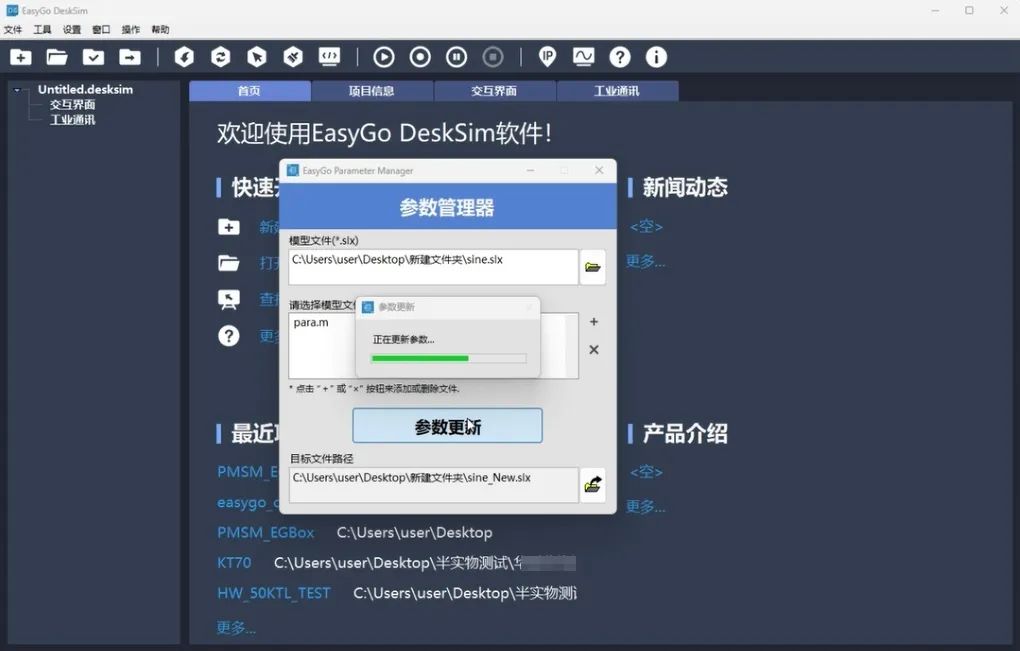Click the 正在更新参数... status text
The image size is (1020, 651).
pos(403,339)
